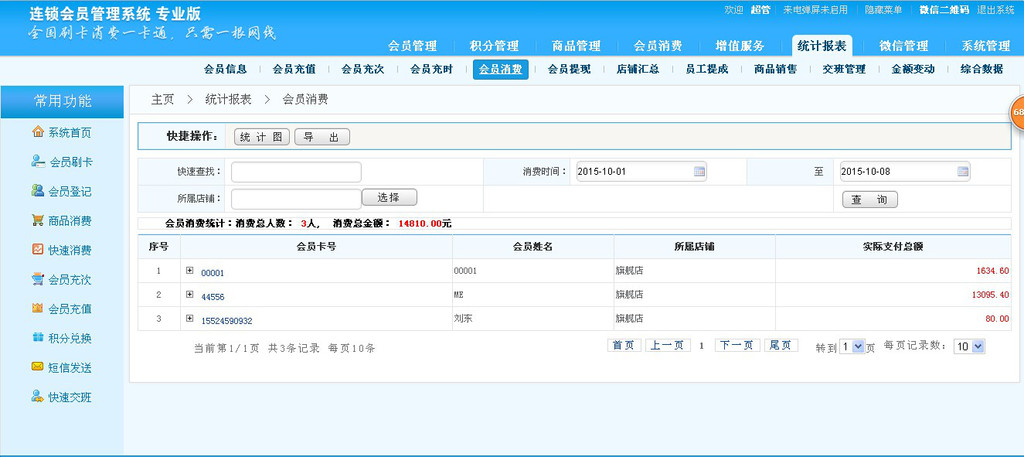Viewport: 1024px width, 457px height.
Task: Click the 积分兑换 gift icon
Action: (38, 338)
